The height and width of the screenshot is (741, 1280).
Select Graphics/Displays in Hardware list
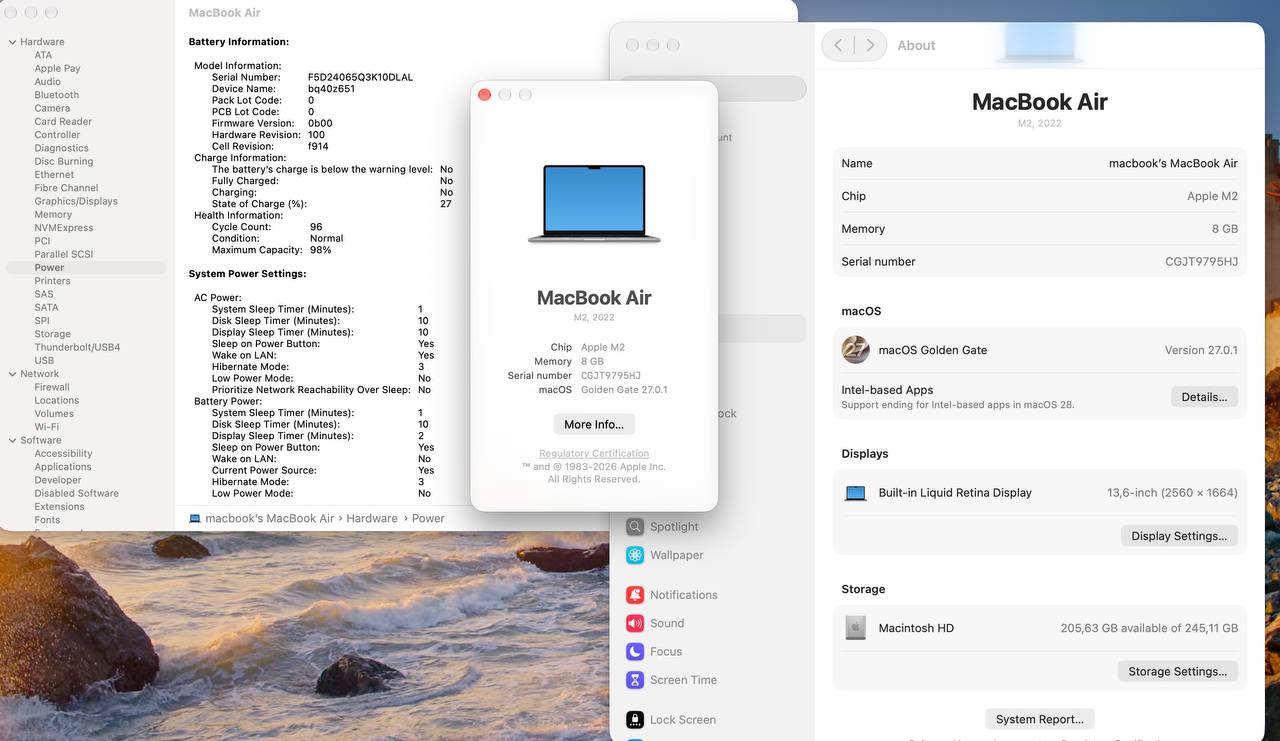[x=76, y=201]
